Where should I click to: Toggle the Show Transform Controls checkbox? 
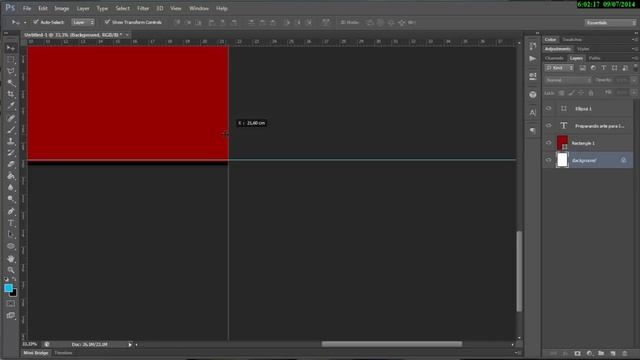pos(107,22)
